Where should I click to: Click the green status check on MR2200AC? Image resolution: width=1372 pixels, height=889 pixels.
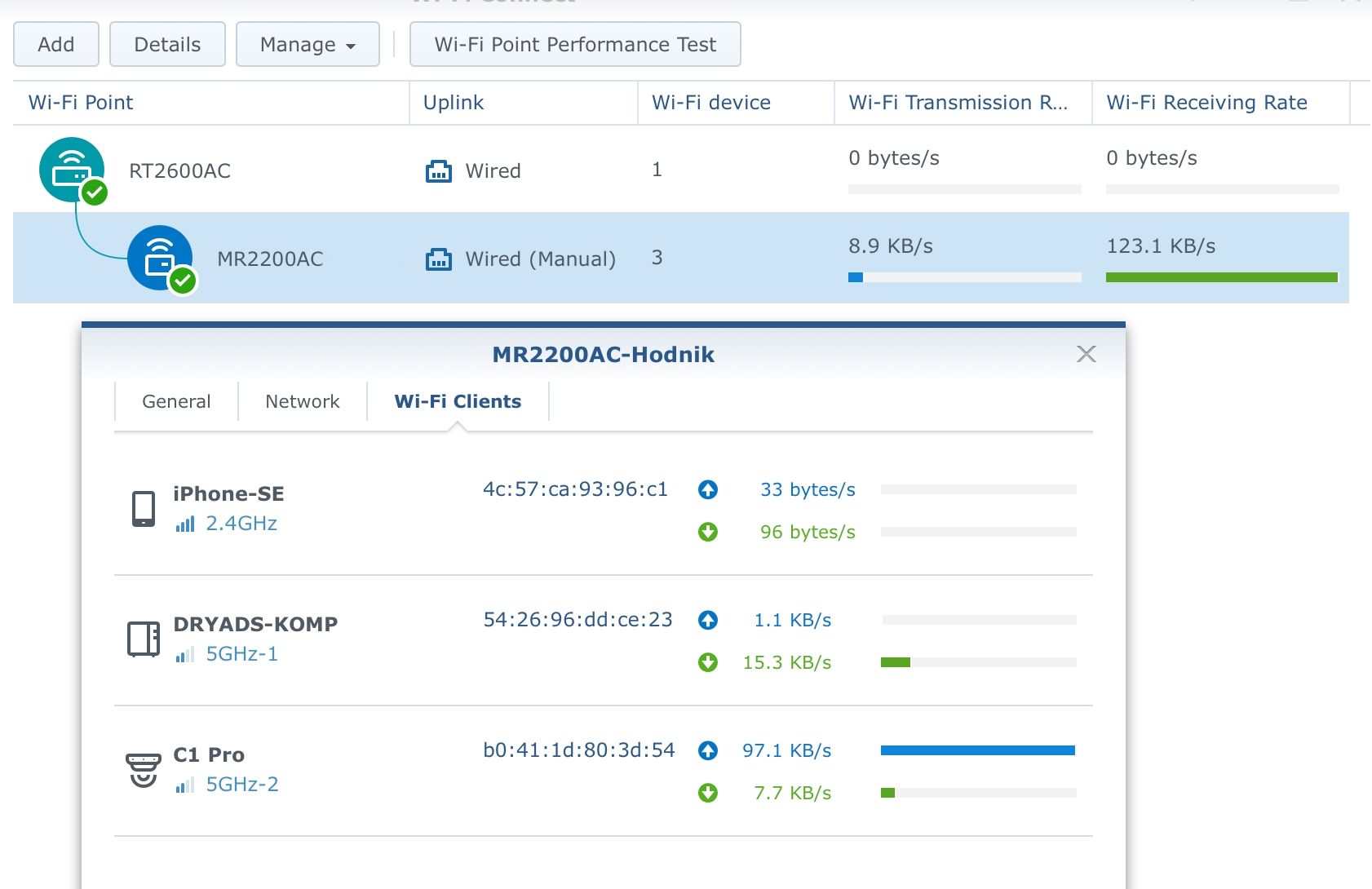183,281
